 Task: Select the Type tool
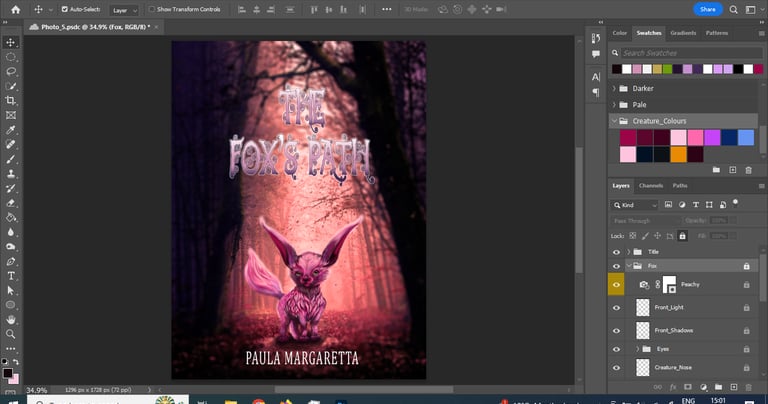(x=11, y=275)
